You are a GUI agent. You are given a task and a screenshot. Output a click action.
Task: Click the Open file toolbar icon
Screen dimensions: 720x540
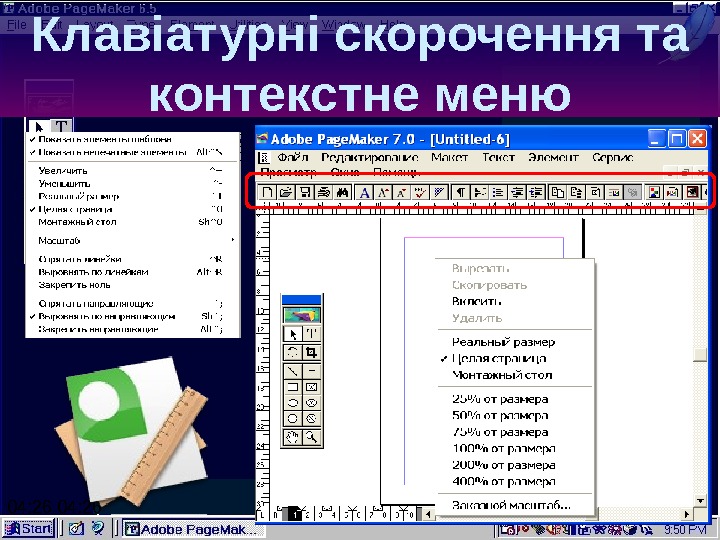click(x=286, y=191)
